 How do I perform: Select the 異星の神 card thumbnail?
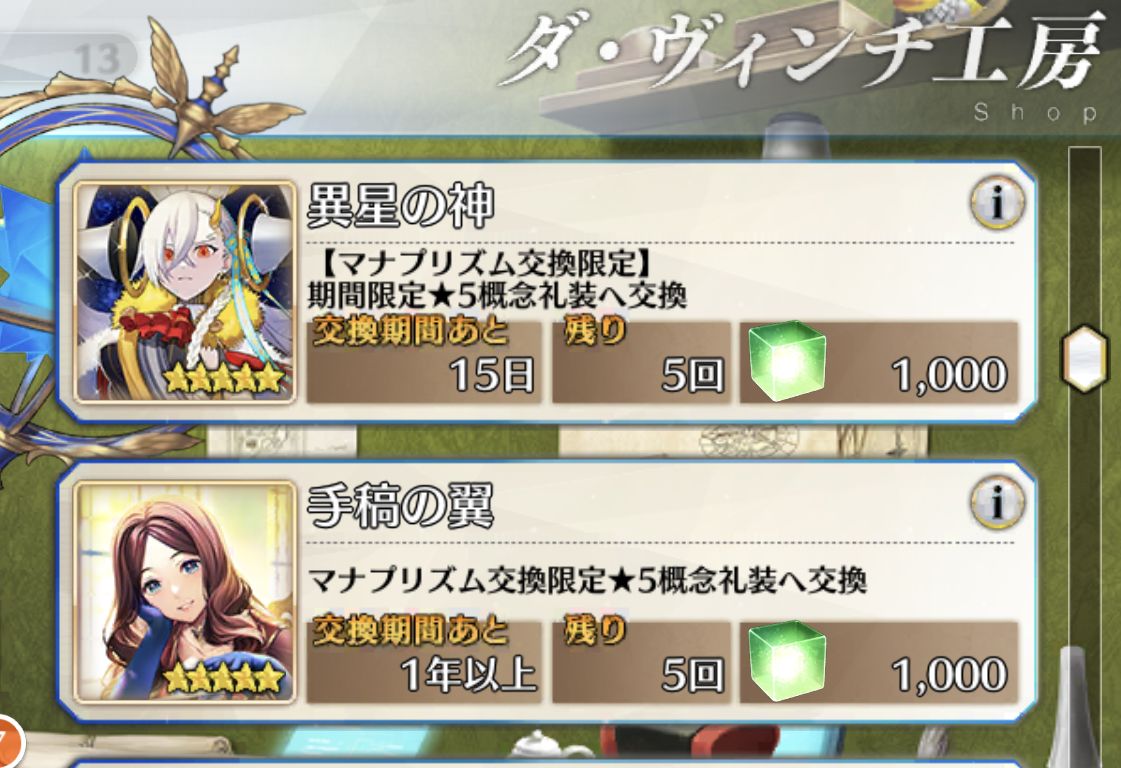pos(185,292)
